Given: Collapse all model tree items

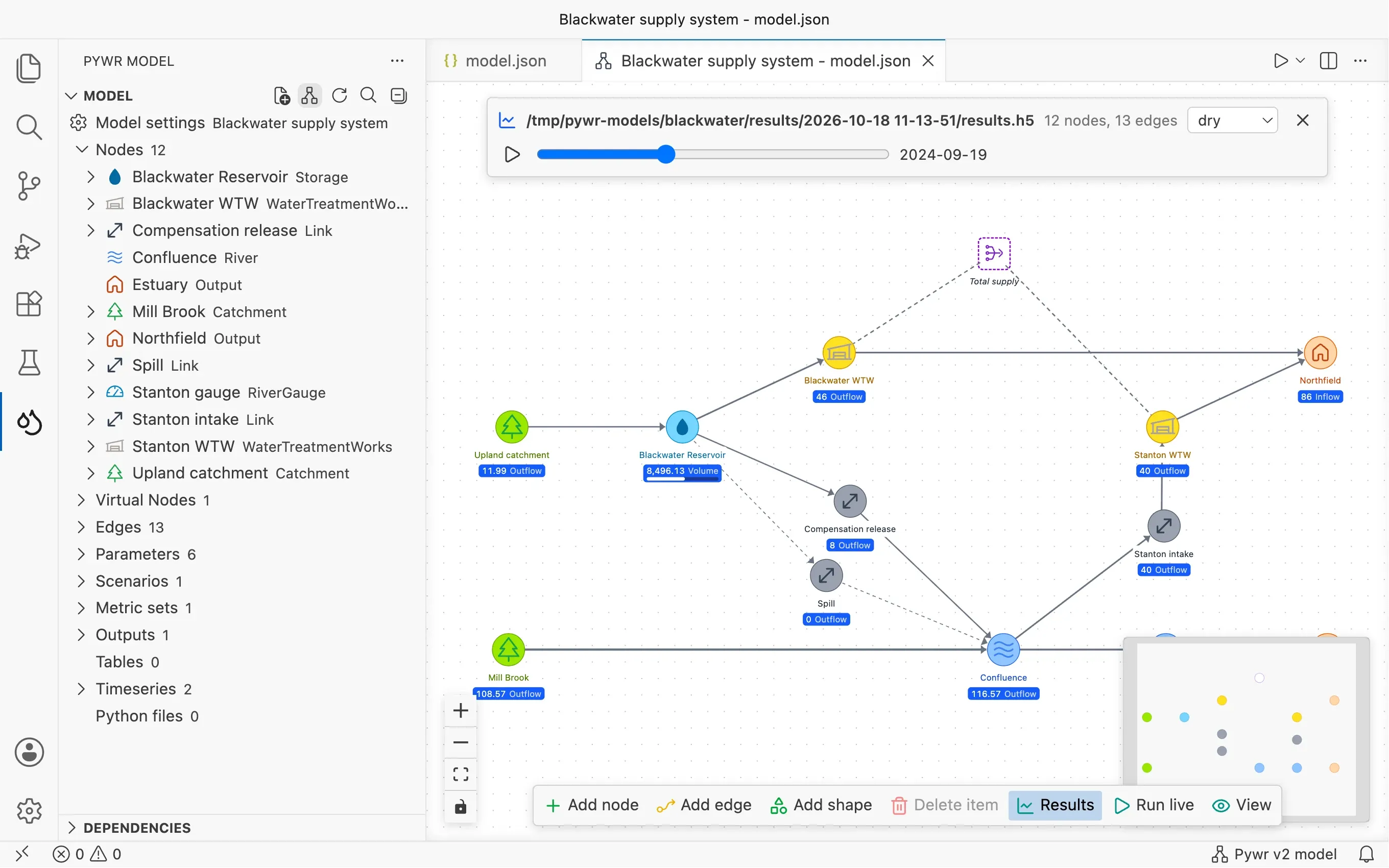Looking at the screenshot, I should coord(398,95).
